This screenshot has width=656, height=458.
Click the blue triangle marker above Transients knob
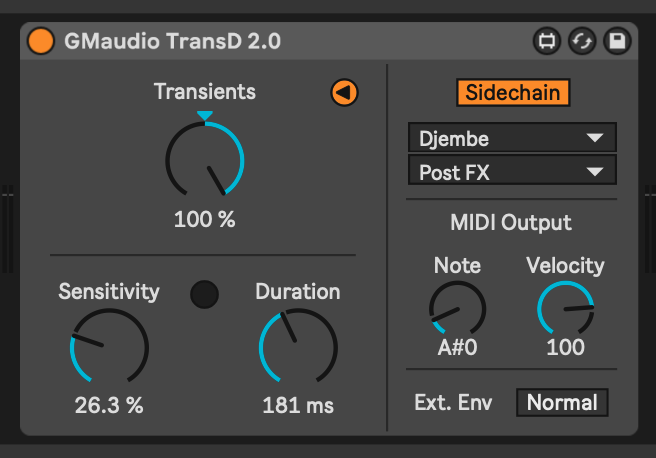[x=205, y=115]
